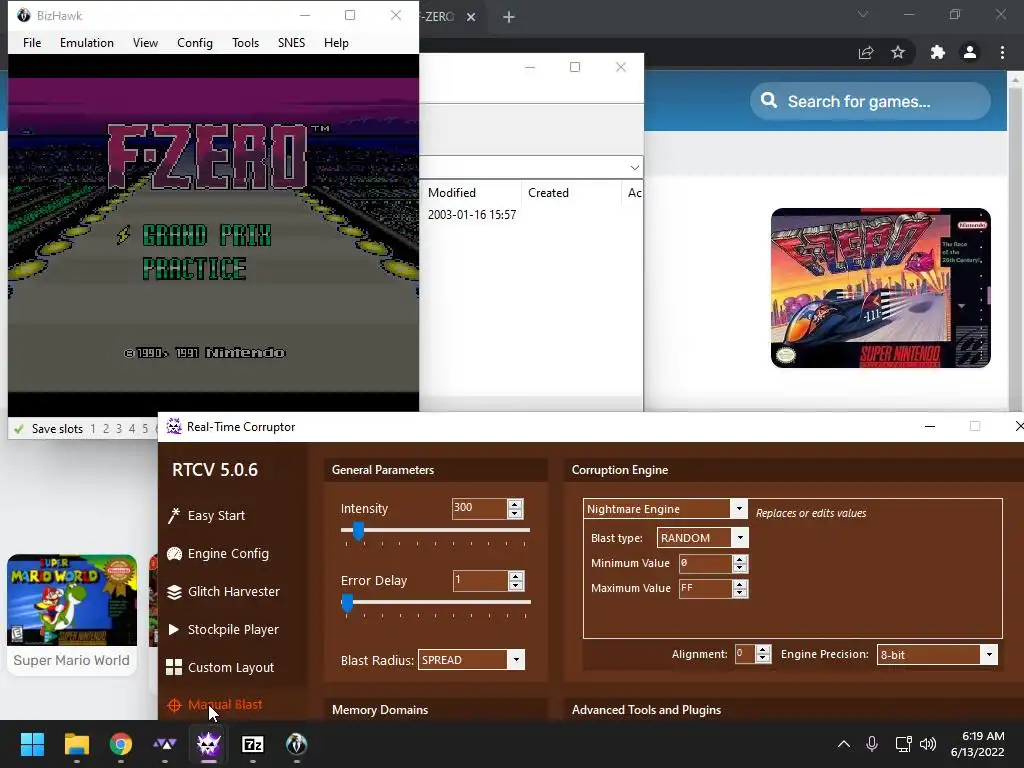This screenshot has height=768, width=1024.
Task: Open the Chrome profile icon
Action: point(970,52)
